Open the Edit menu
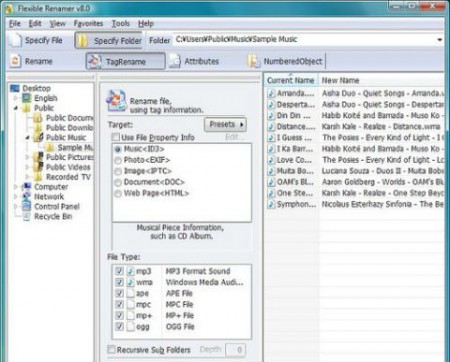 pos(35,24)
